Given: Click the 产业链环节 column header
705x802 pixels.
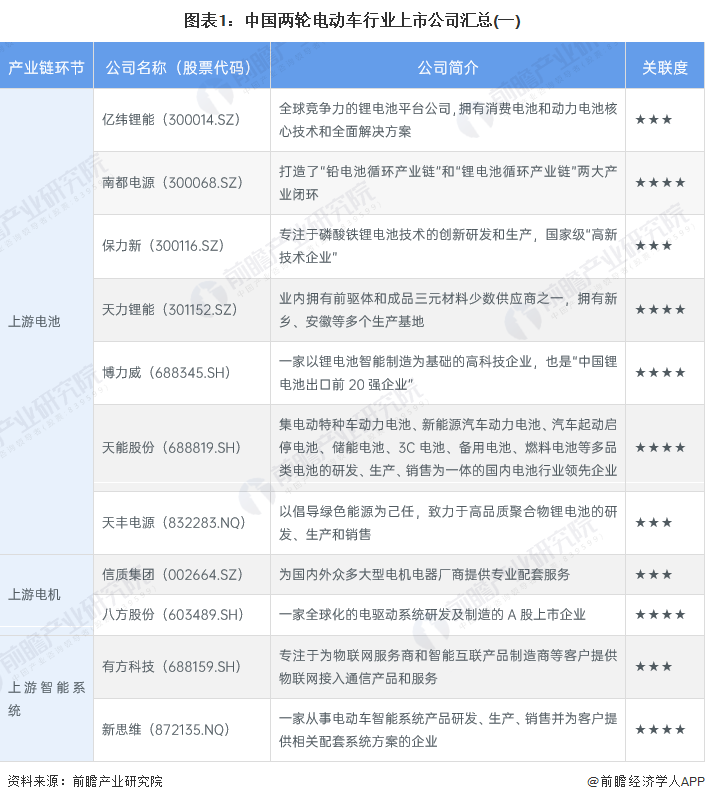Looking at the screenshot, I should [46, 68].
